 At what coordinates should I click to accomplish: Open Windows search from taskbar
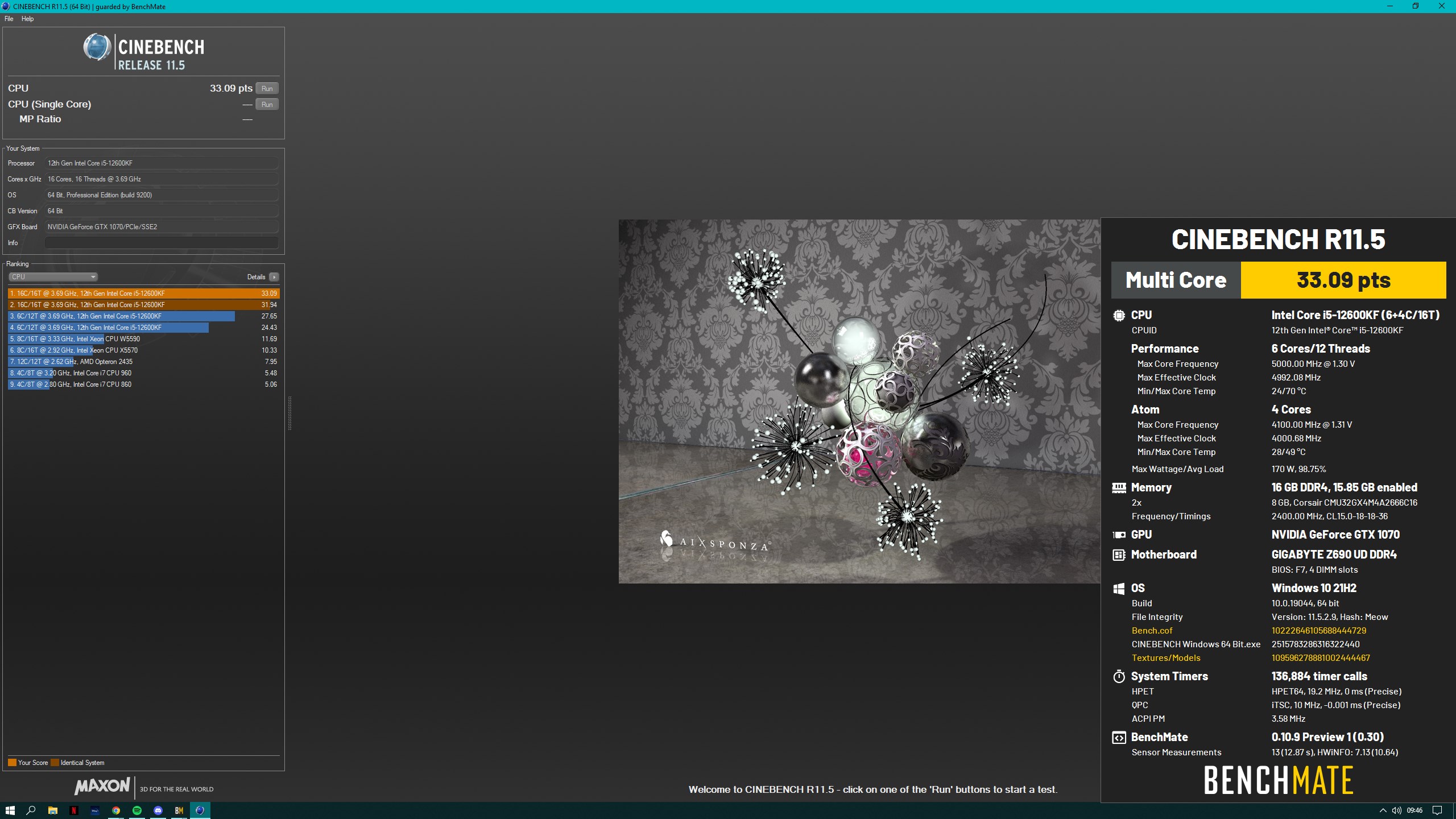pyautogui.click(x=31, y=810)
